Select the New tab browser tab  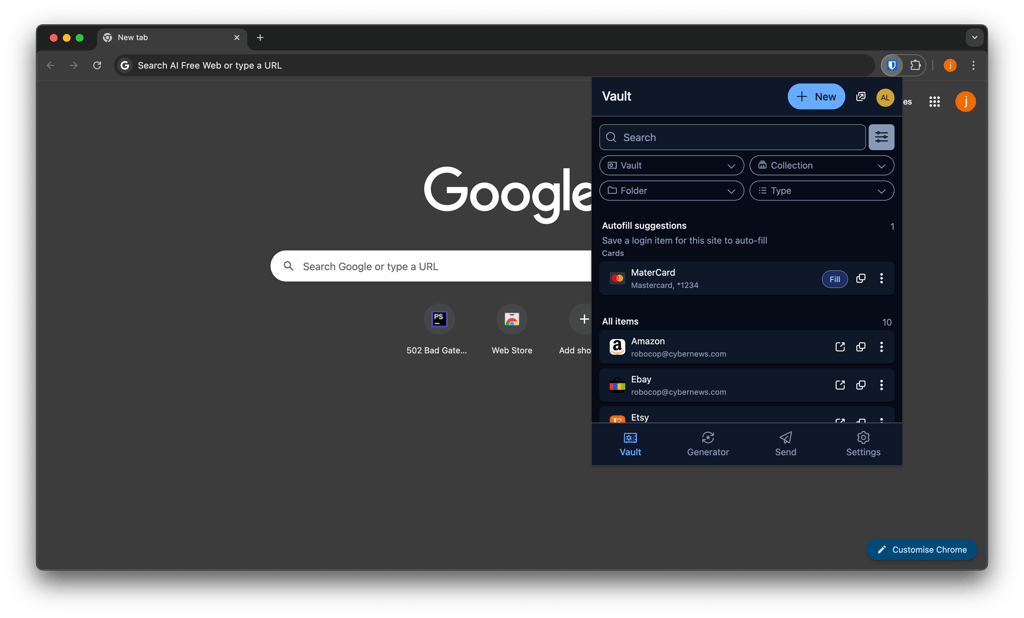tap(172, 38)
